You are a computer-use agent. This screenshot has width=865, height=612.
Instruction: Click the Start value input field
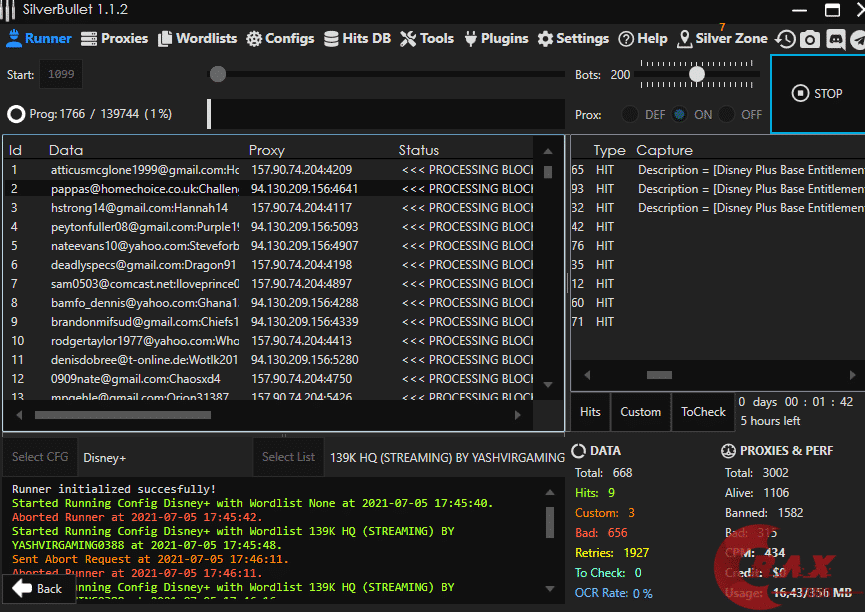point(61,75)
